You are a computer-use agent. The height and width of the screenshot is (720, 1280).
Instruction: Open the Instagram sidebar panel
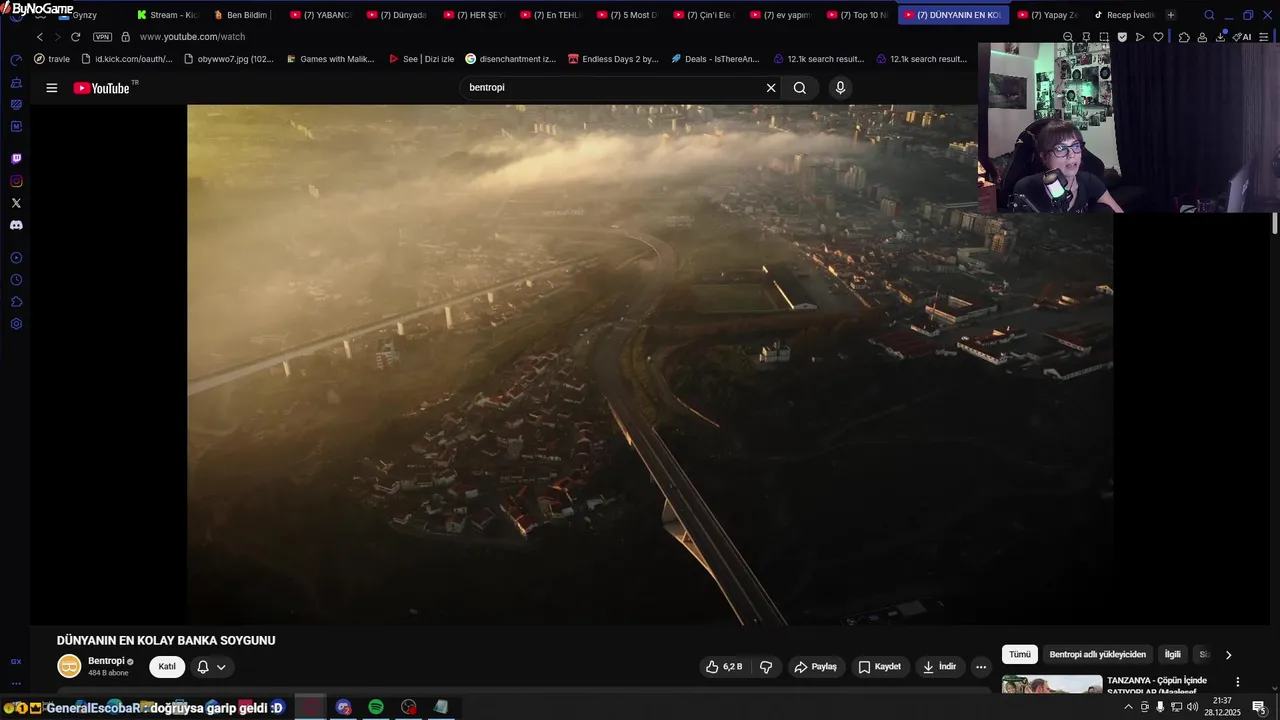point(16,181)
